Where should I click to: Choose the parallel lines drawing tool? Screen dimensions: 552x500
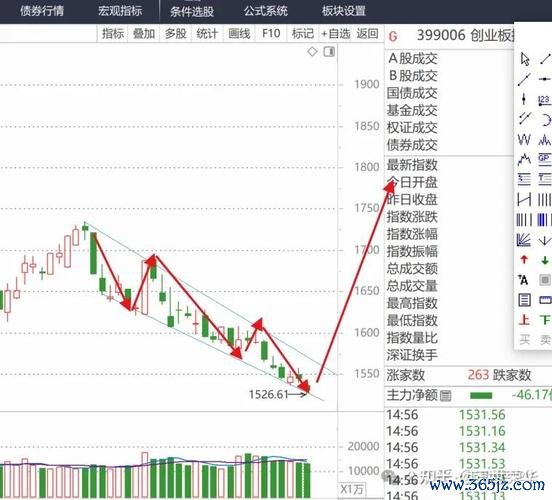coord(525,118)
